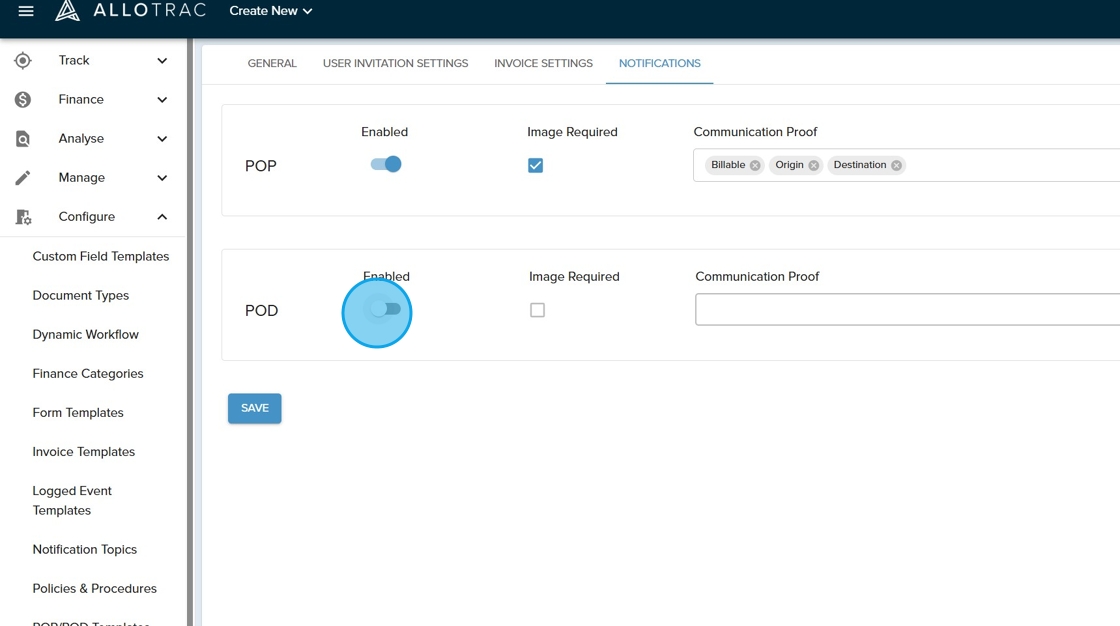Open the Create New dropdown
The height and width of the screenshot is (626, 1120).
pyautogui.click(x=271, y=11)
